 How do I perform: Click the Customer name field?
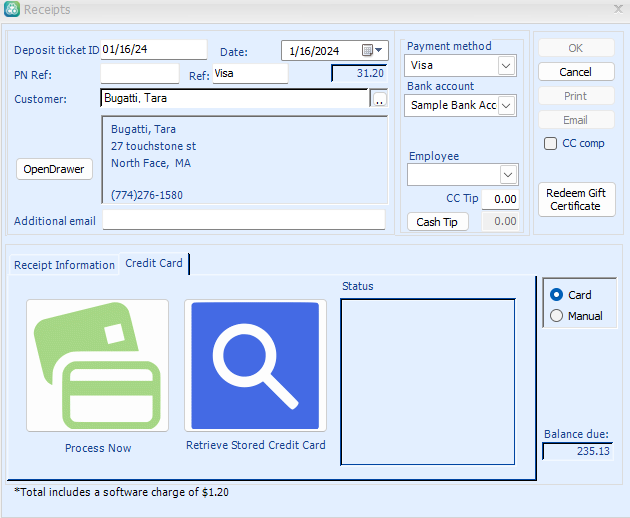point(234,98)
